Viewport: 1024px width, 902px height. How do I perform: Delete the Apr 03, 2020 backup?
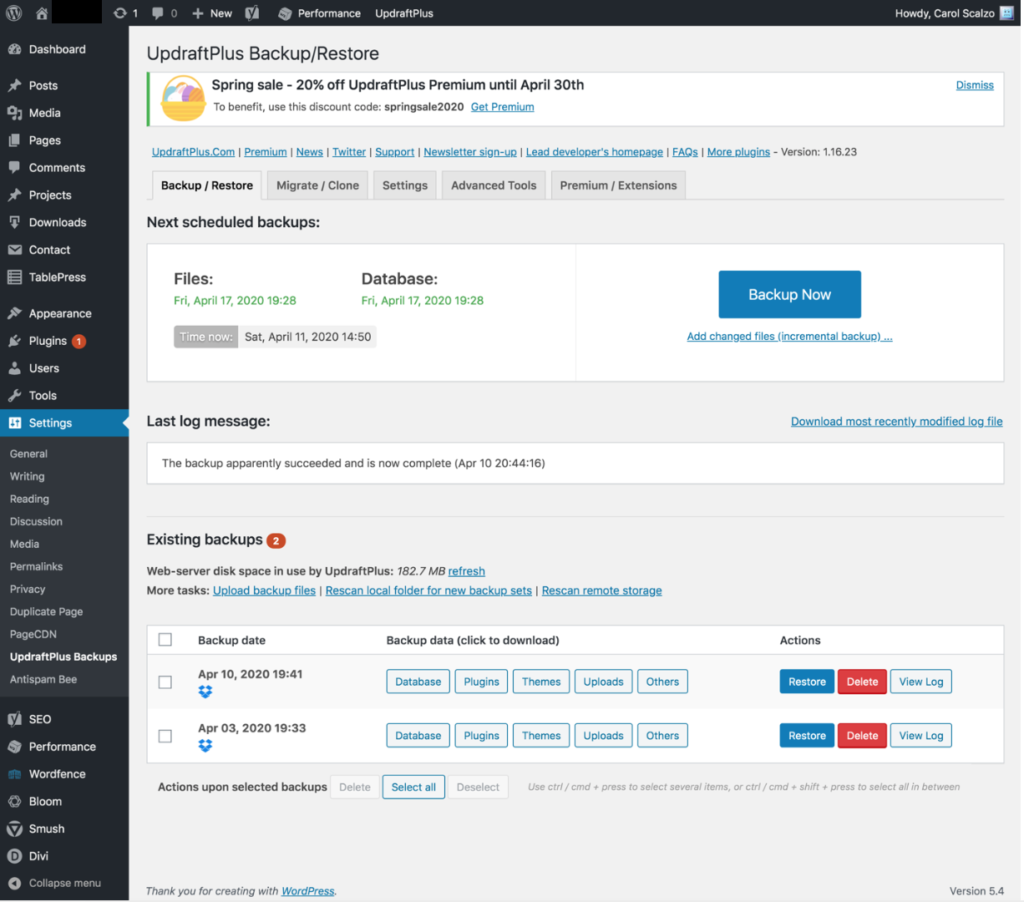[x=862, y=735]
